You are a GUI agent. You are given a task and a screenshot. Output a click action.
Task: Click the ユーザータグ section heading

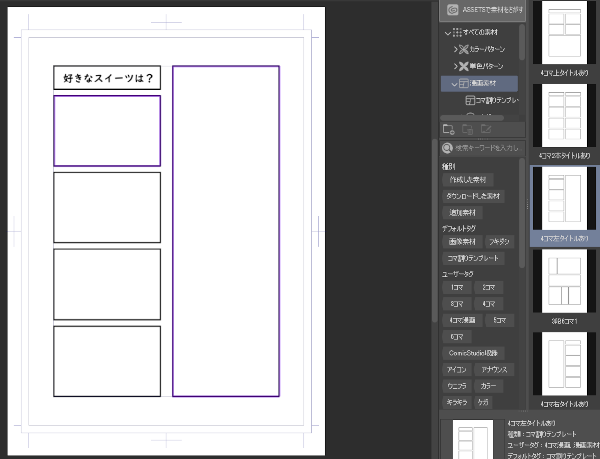pyautogui.click(x=457, y=274)
